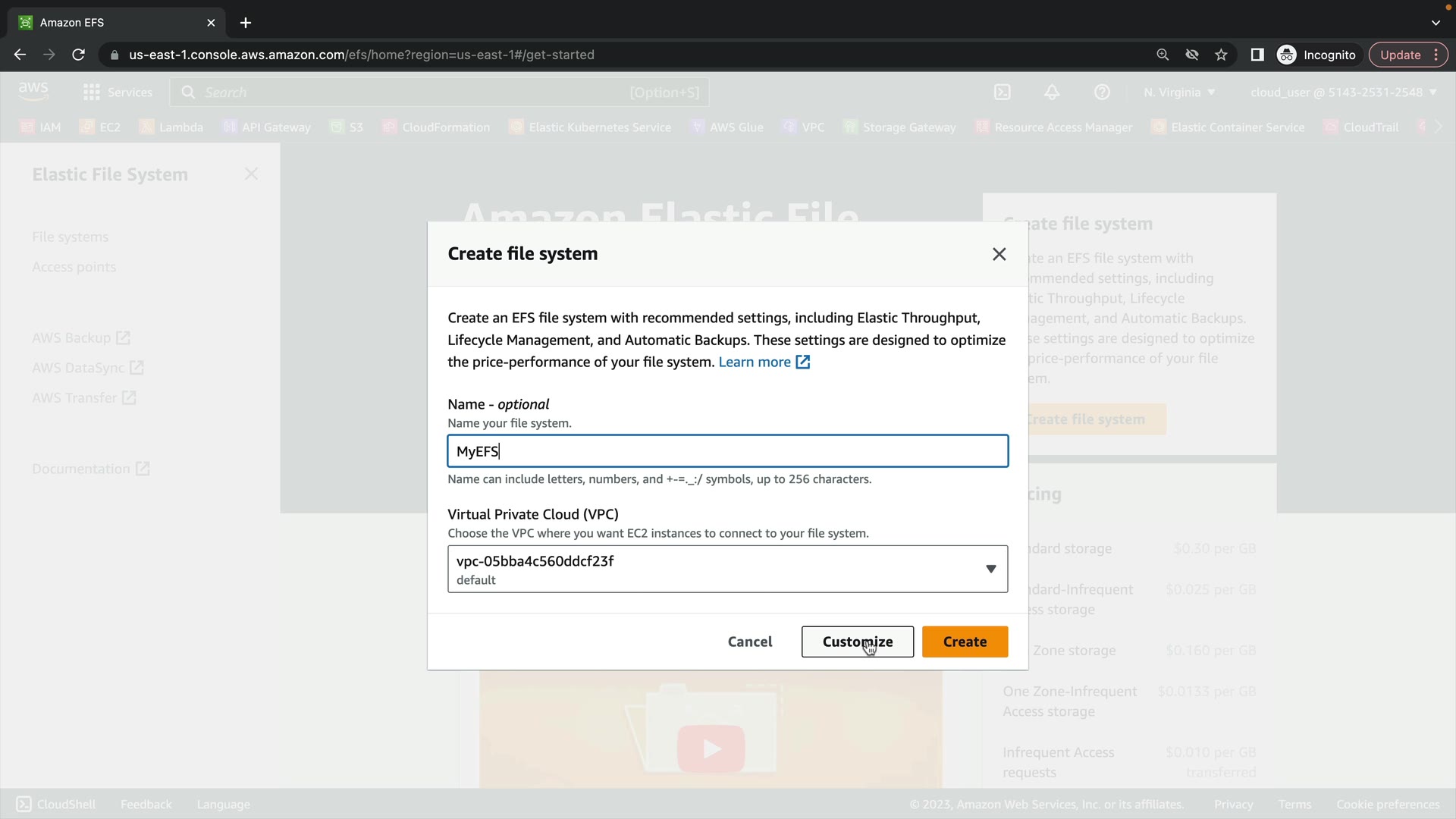Open the Lambda favorites shortcut

pyautogui.click(x=172, y=127)
